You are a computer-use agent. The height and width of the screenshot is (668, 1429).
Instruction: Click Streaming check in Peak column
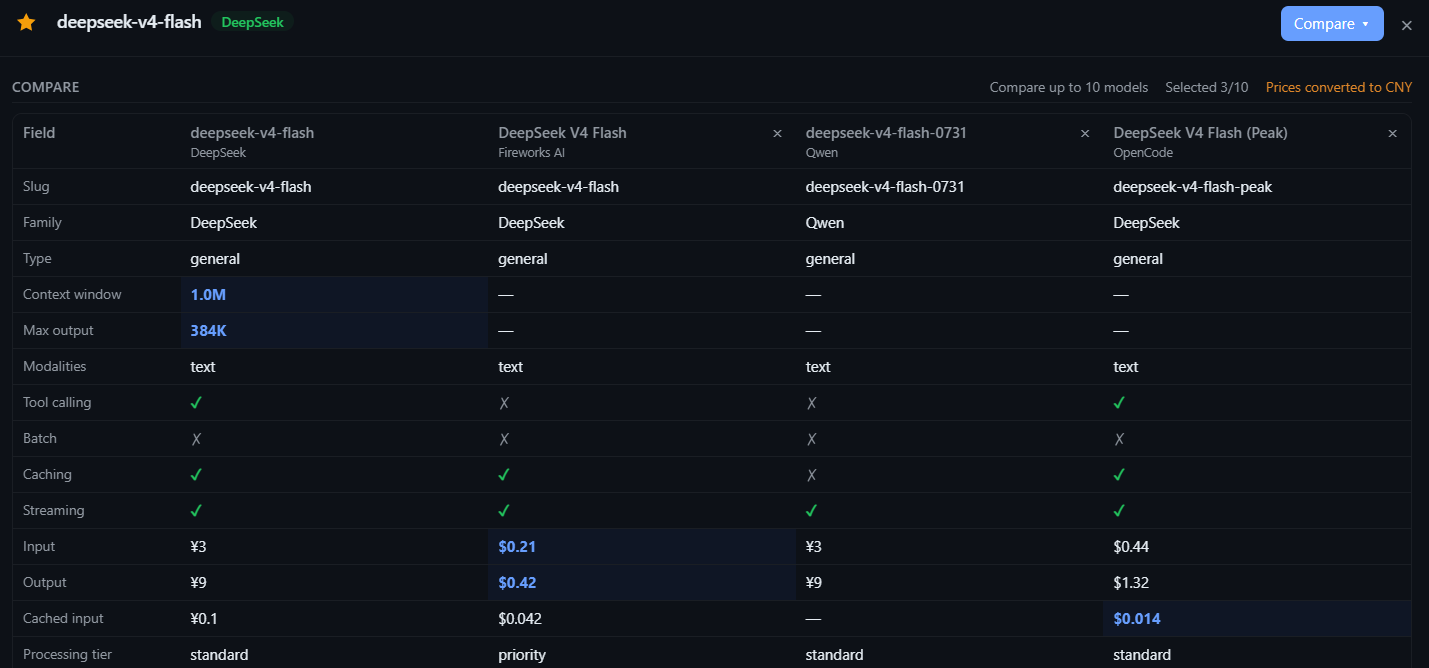pyautogui.click(x=1119, y=510)
